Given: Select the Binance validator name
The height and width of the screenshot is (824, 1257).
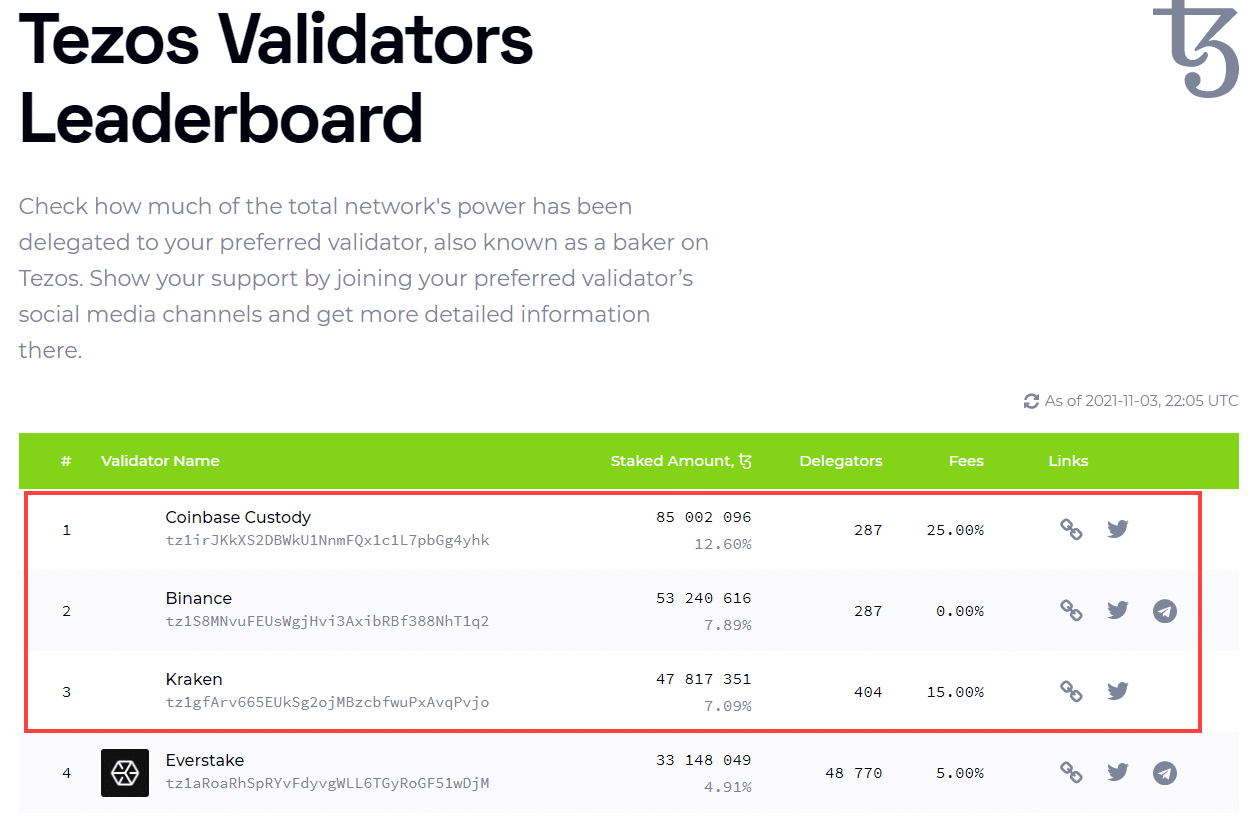Looking at the screenshot, I should point(199,598).
